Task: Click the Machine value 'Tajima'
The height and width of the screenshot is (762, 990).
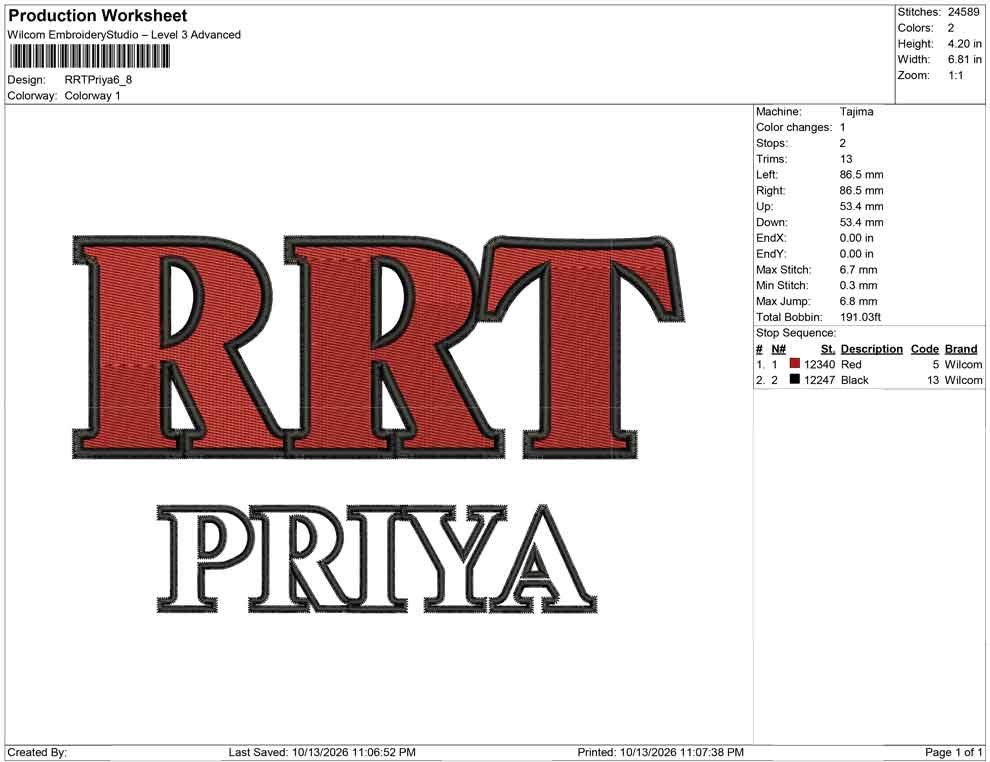Action: [x=857, y=112]
